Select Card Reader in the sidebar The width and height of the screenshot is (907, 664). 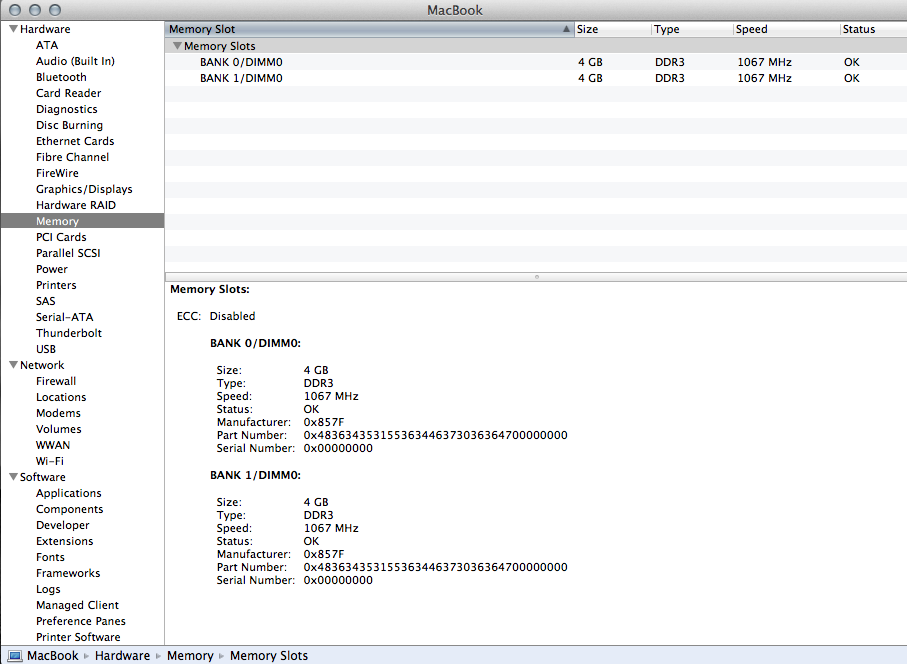click(x=68, y=93)
